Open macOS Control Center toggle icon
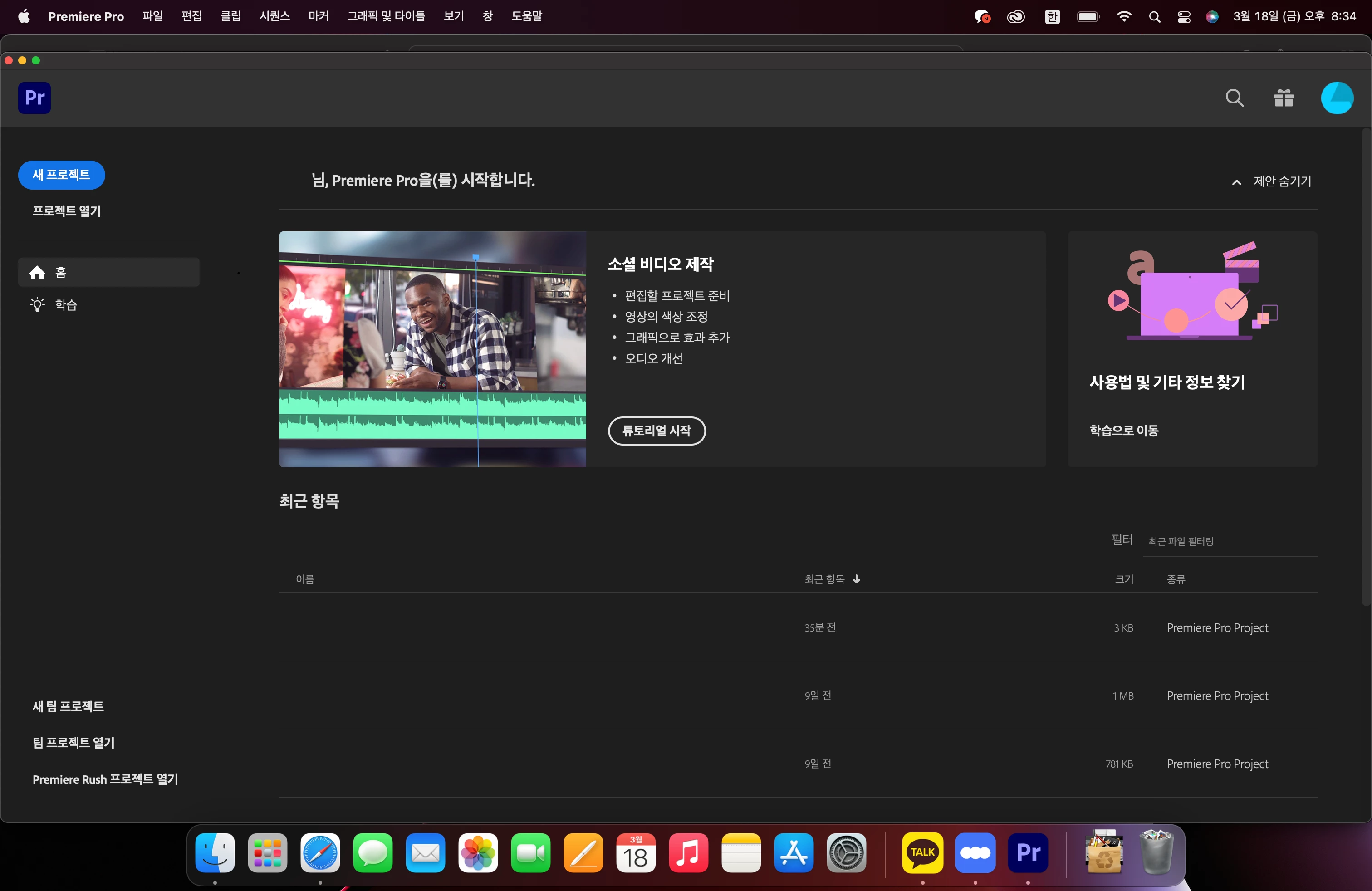 [x=1184, y=17]
